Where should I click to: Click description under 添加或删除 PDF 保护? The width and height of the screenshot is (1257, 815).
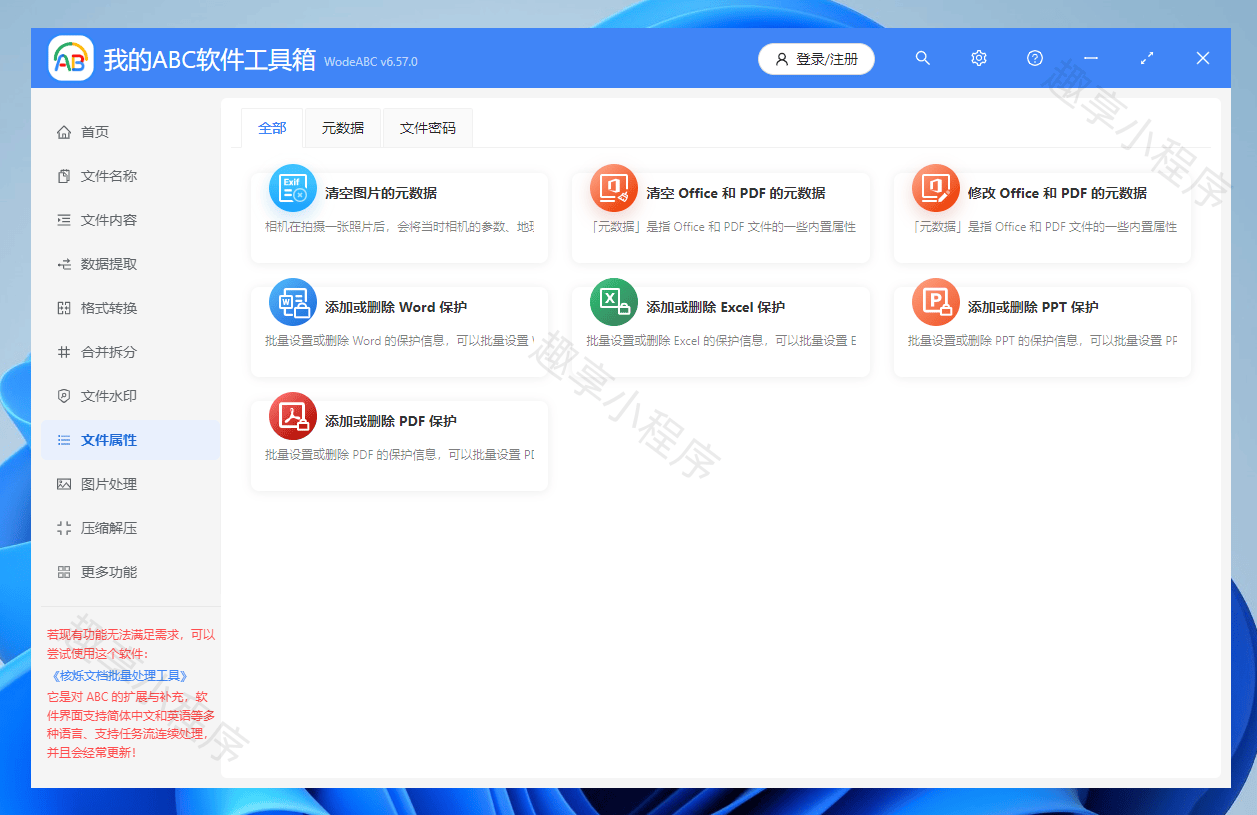400,455
